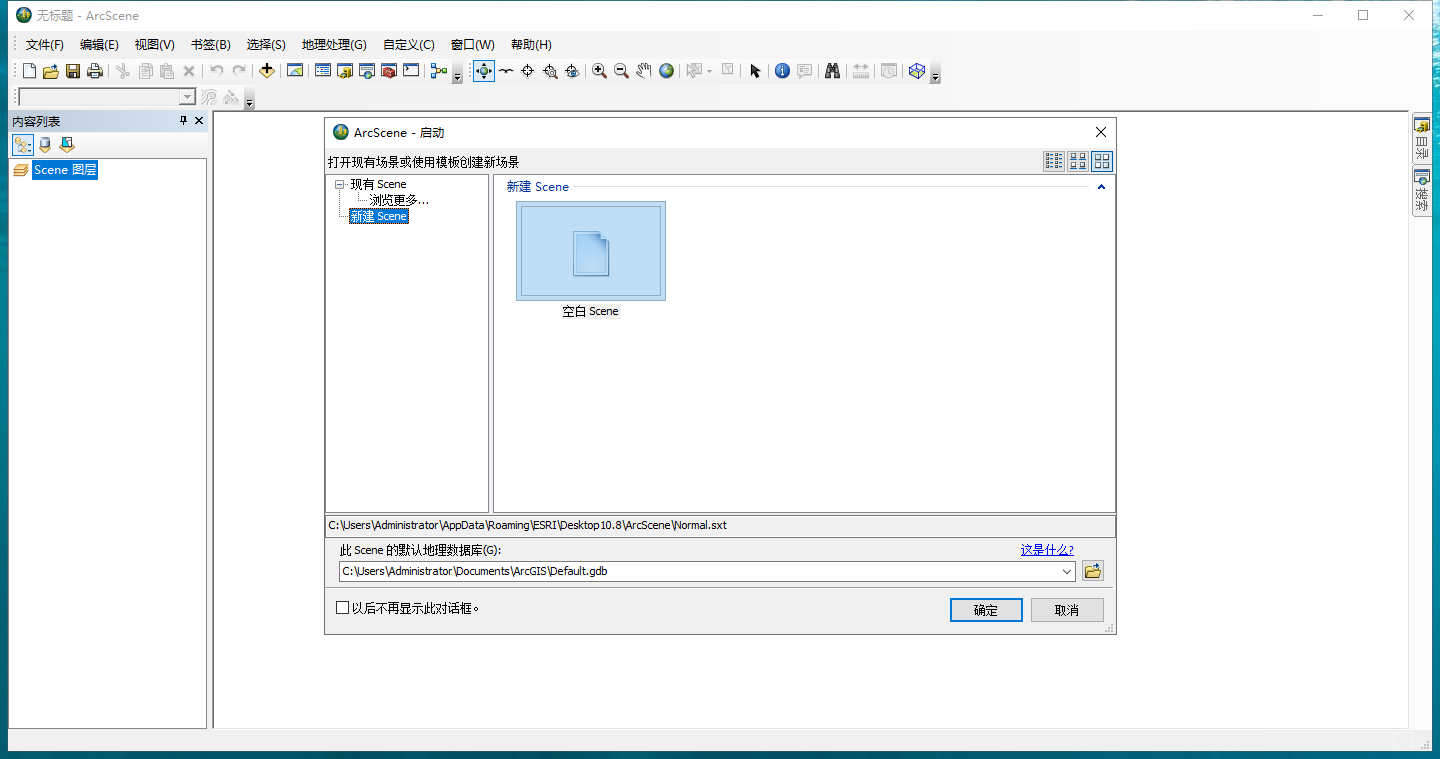
Task: Click the 确定 button
Action: pyautogui.click(x=986, y=610)
